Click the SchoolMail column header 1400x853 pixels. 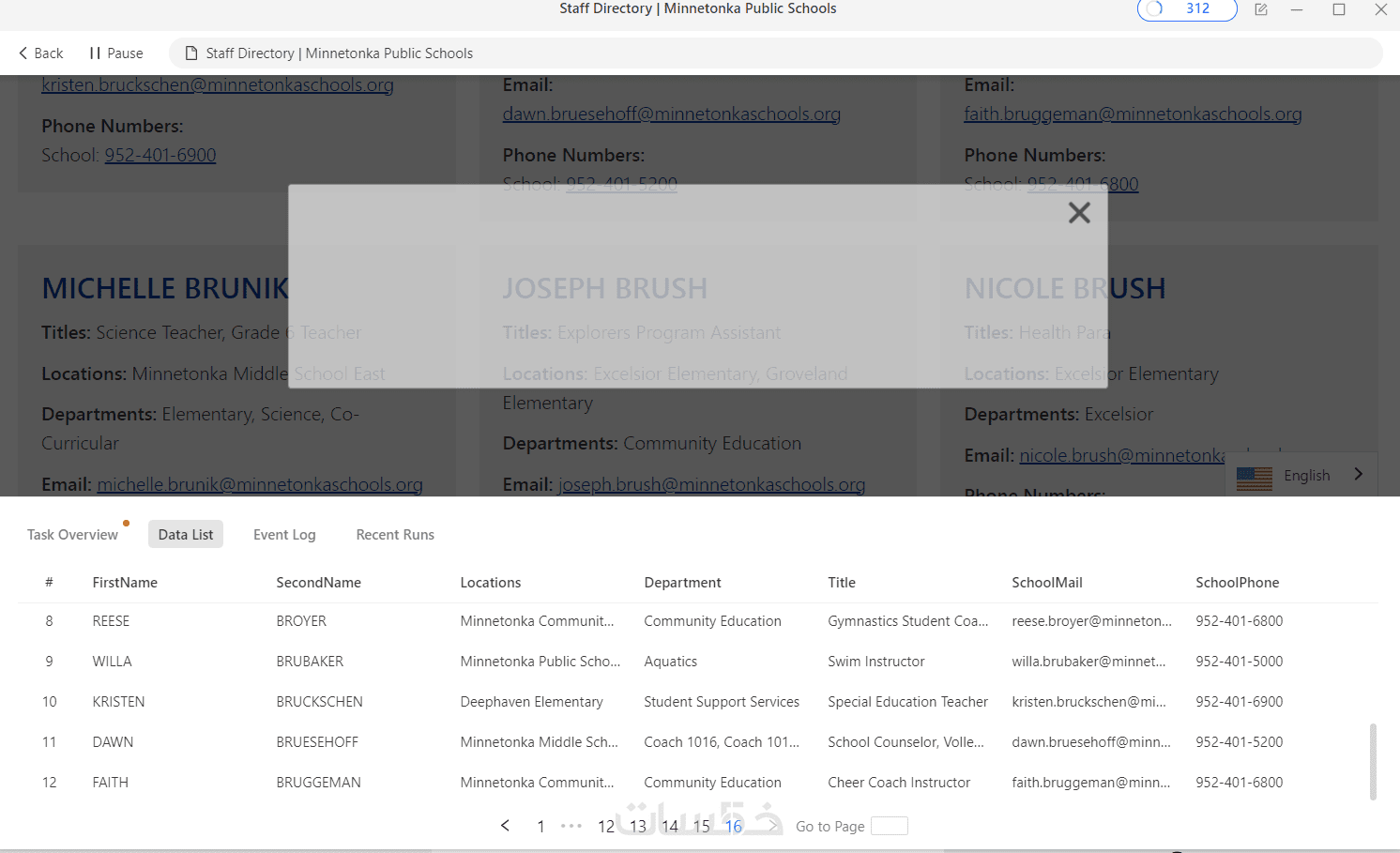pyautogui.click(x=1047, y=583)
